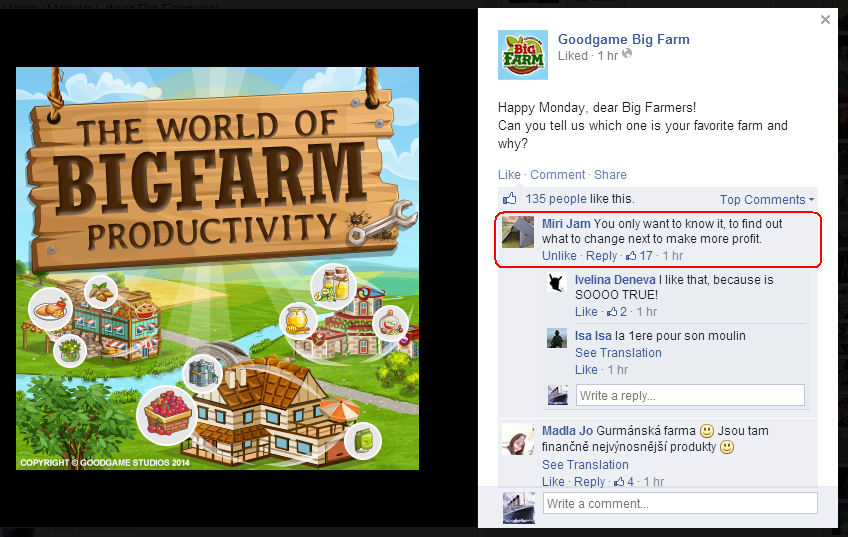
Task: Click the thumbs-up icon beside 135 people
Action: click(x=509, y=198)
